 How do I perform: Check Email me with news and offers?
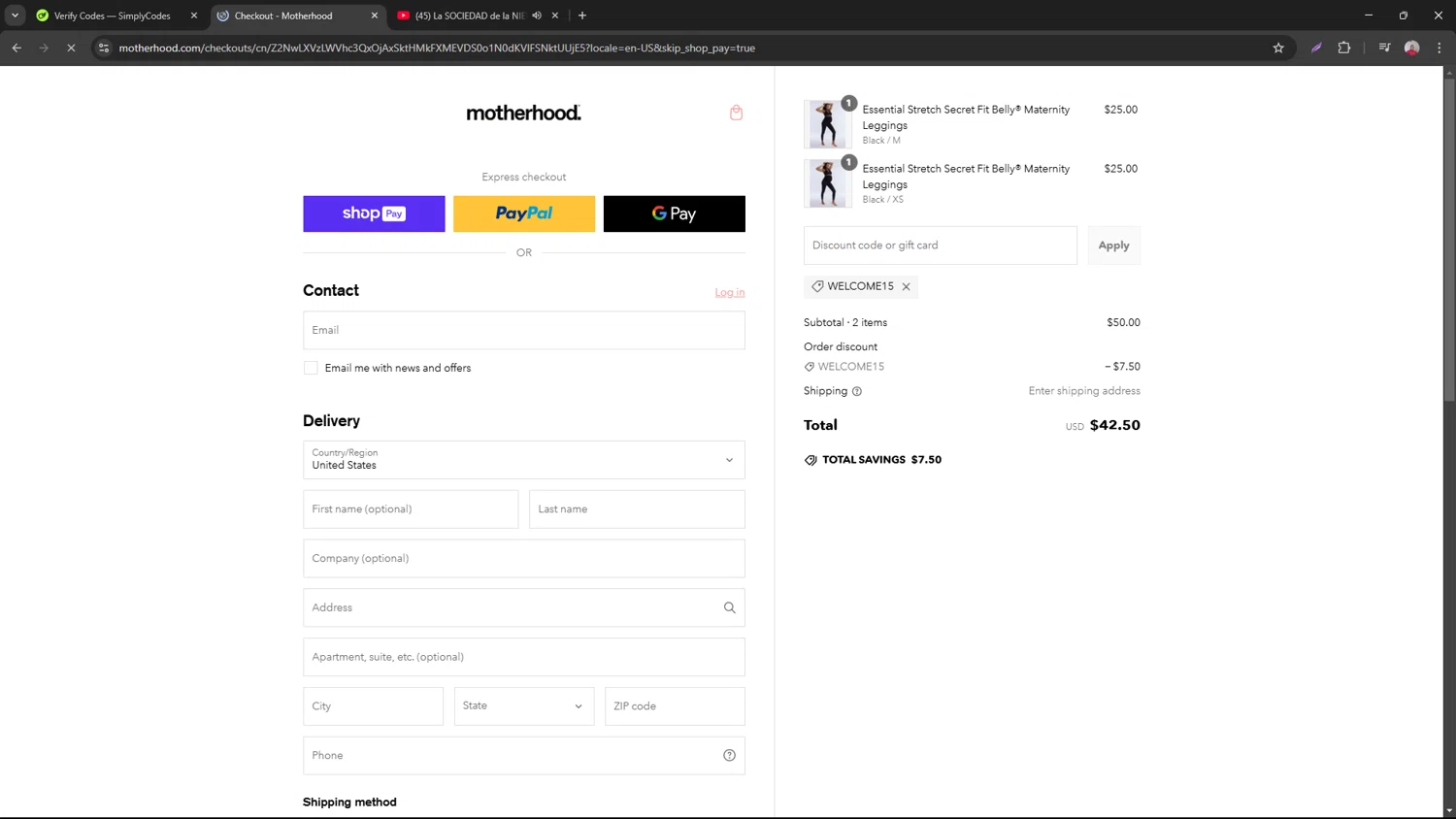pos(311,368)
